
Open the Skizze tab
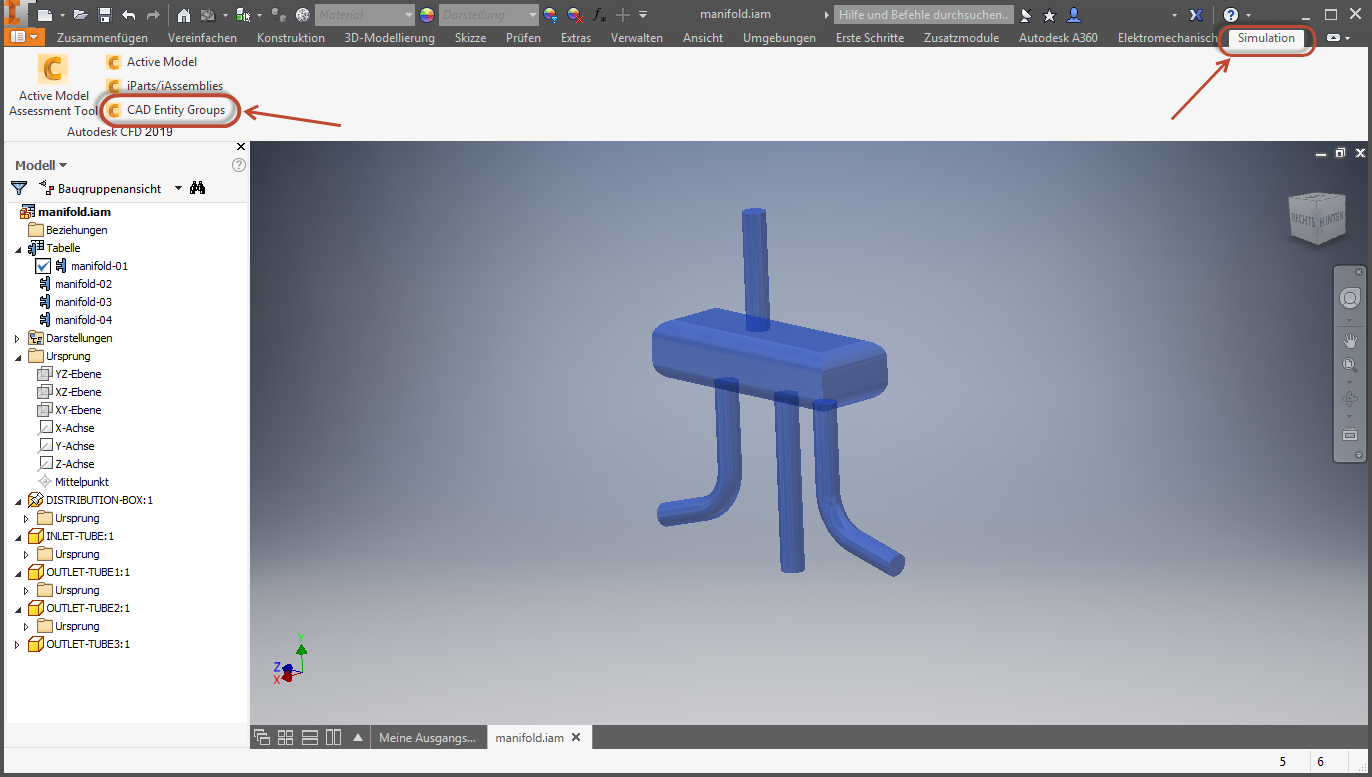click(470, 38)
